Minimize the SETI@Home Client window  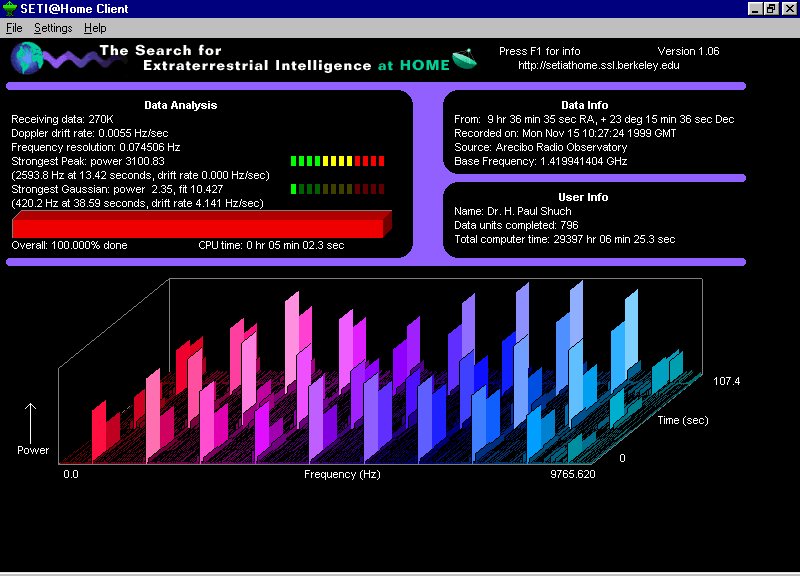pos(755,9)
